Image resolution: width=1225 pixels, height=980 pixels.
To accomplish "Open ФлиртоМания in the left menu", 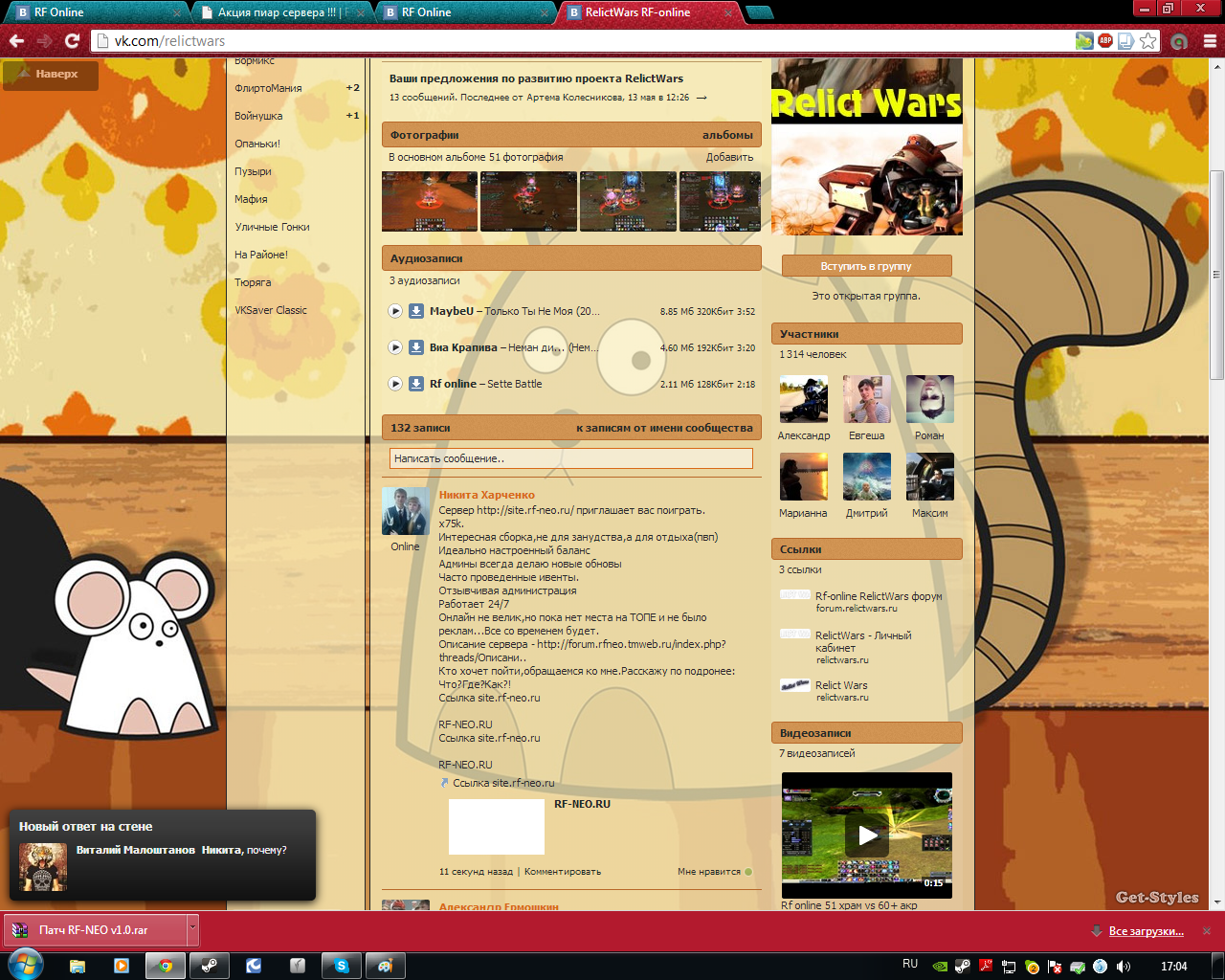I will [x=268, y=88].
